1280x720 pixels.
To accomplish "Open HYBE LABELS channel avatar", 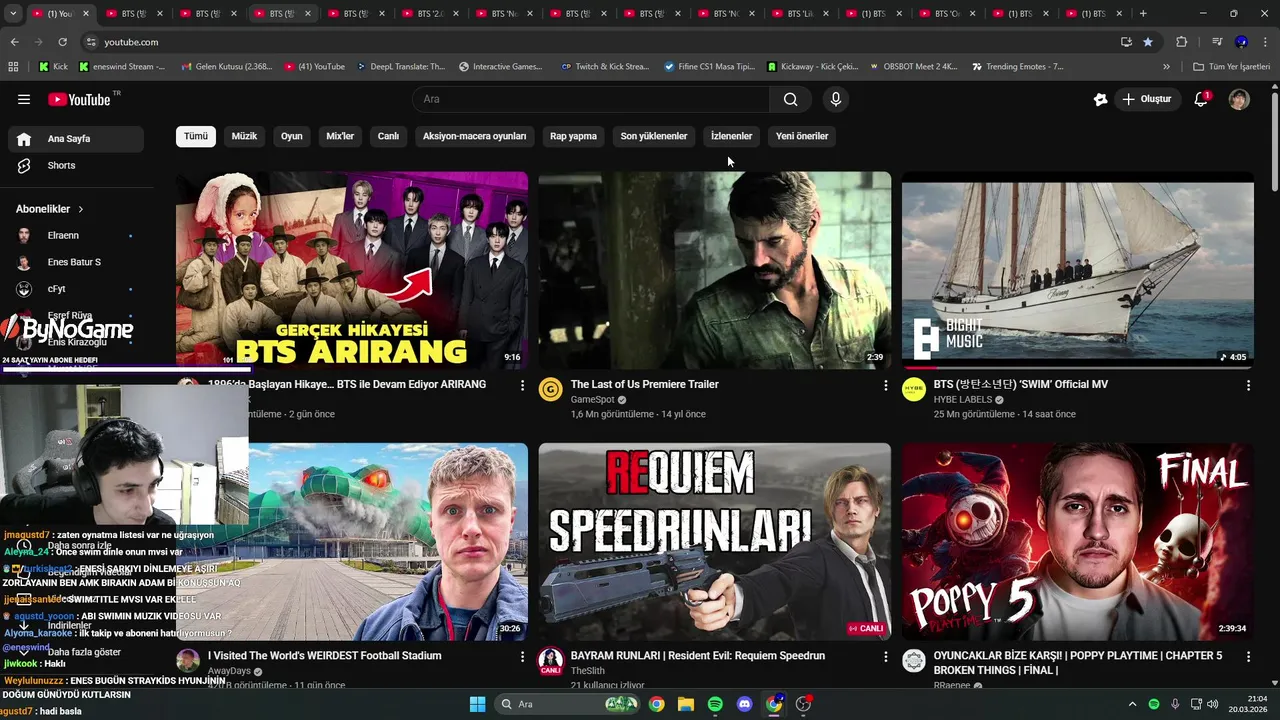I will pyautogui.click(x=914, y=389).
